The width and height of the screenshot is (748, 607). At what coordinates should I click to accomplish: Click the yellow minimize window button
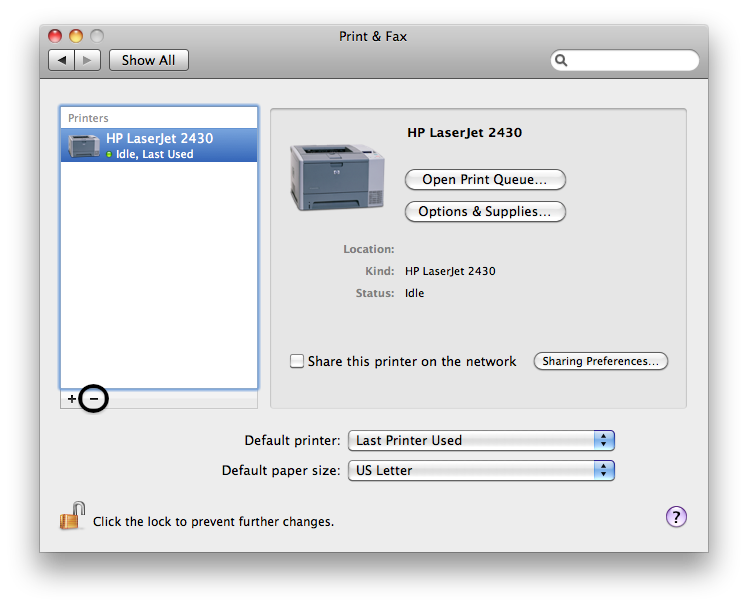point(77,37)
